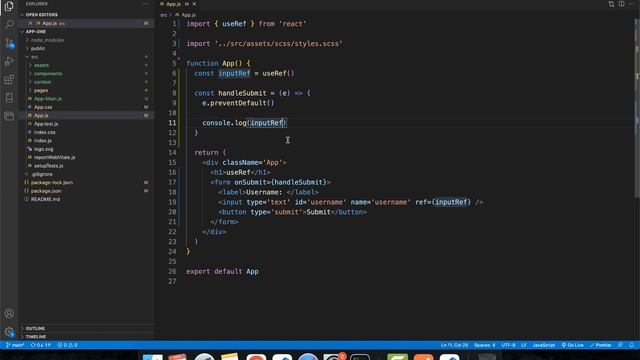Open the Source Control view icon
This screenshot has height=360, width=640.
[9, 43]
